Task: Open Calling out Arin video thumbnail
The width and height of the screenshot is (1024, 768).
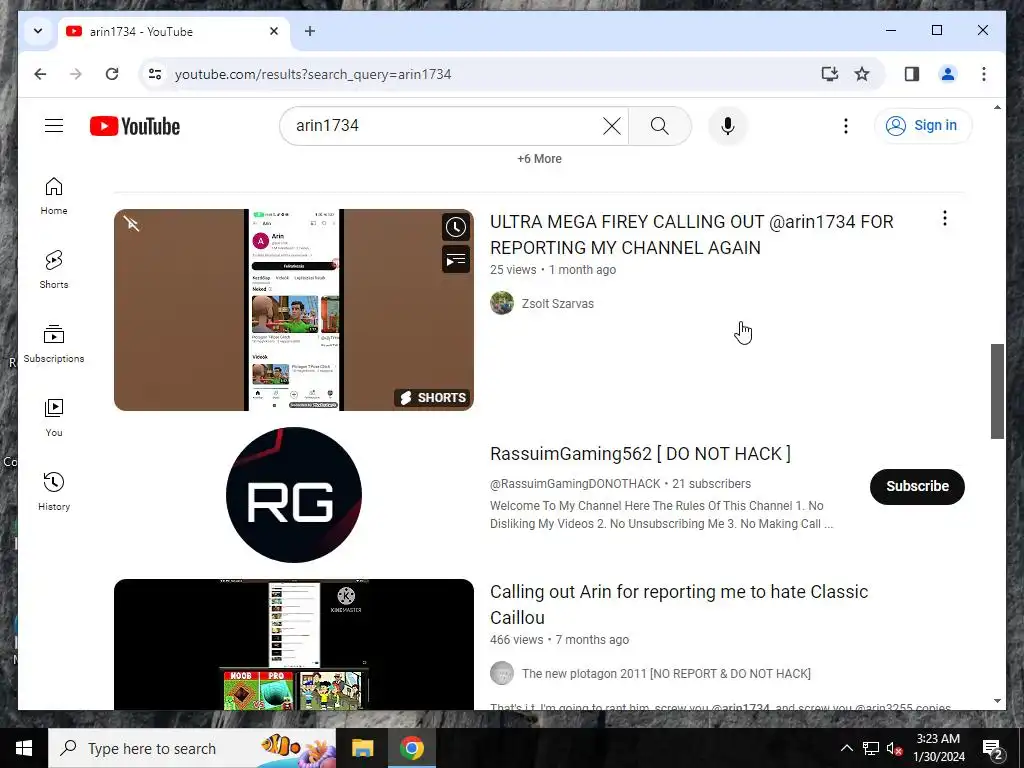Action: click(x=294, y=644)
